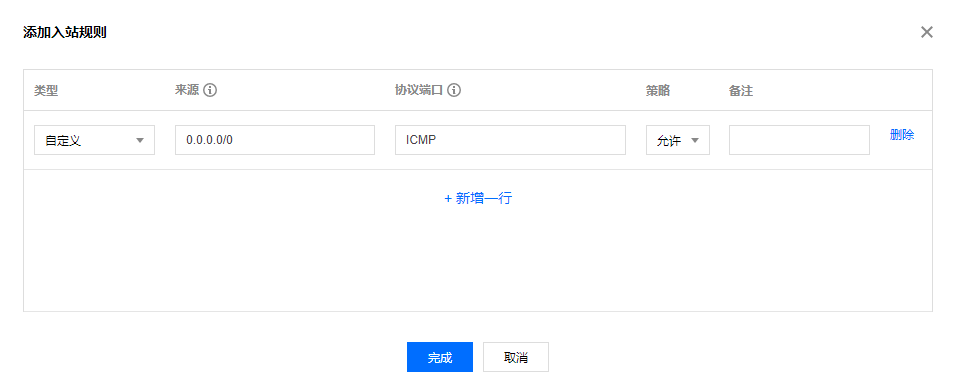Image resolution: width=958 pixels, height=386 pixels.
Task: Close the 添加入站规则 dialog
Action: 927,32
